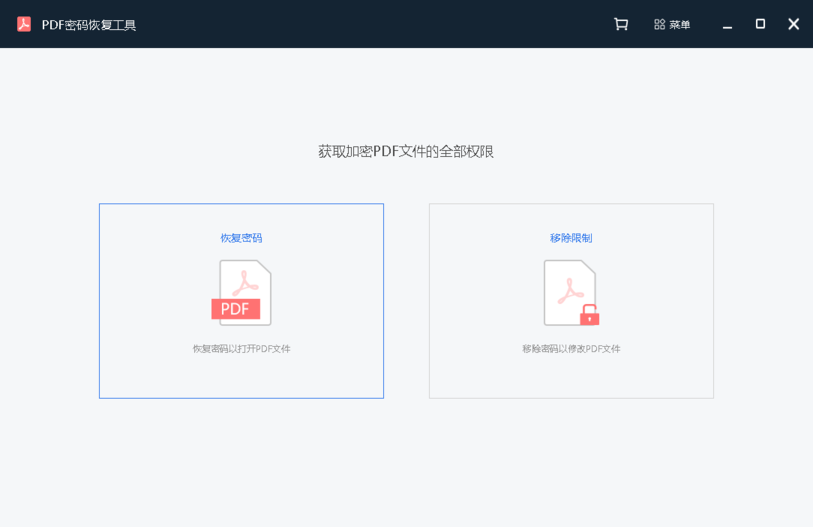Click the red padlock badge
Screen dimensions: 813x527
point(590,316)
